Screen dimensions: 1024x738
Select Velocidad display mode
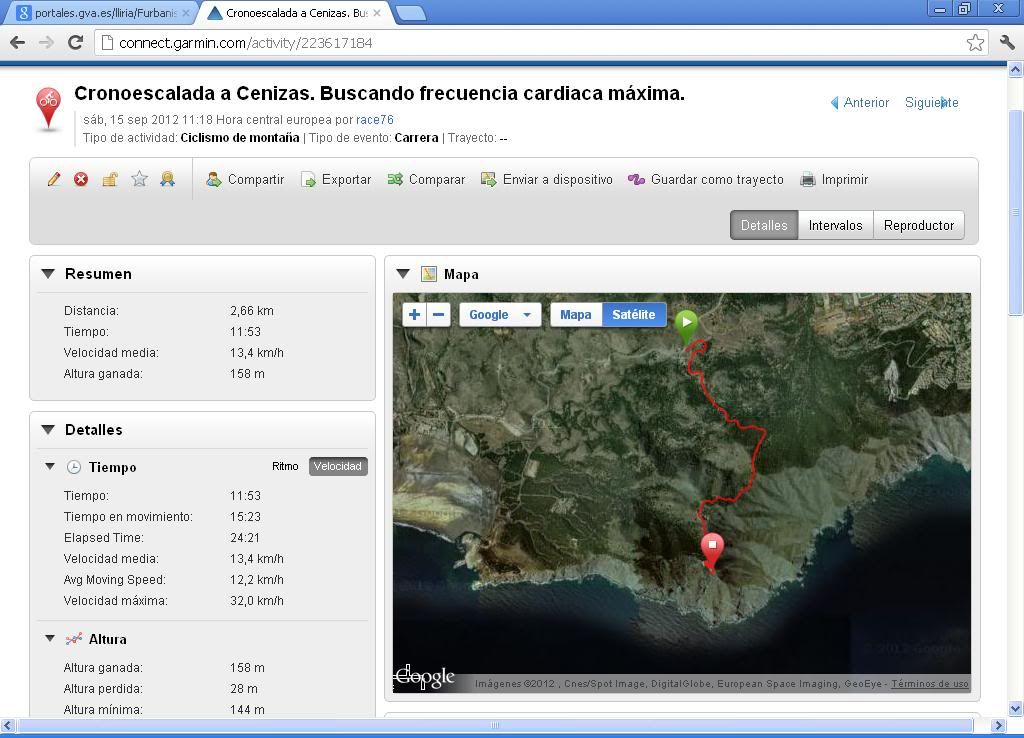point(338,466)
